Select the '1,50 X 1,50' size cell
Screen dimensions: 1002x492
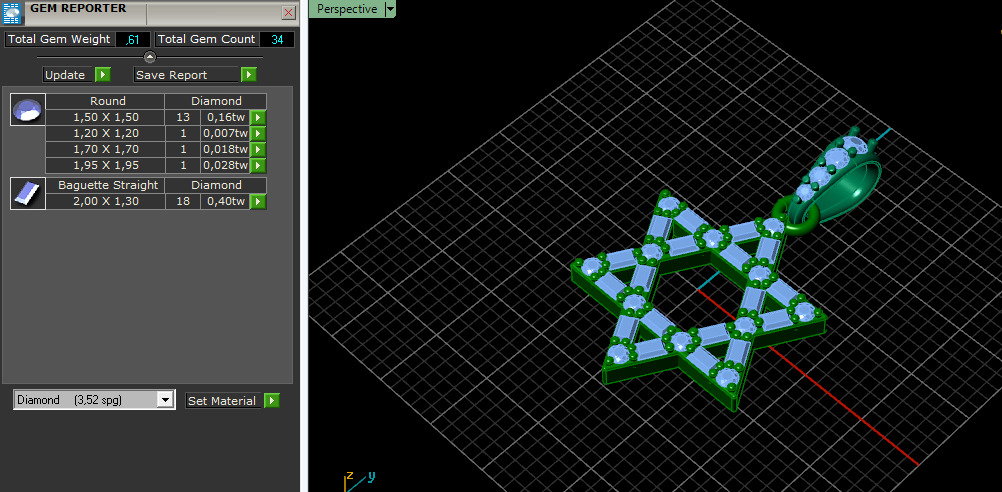105,118
